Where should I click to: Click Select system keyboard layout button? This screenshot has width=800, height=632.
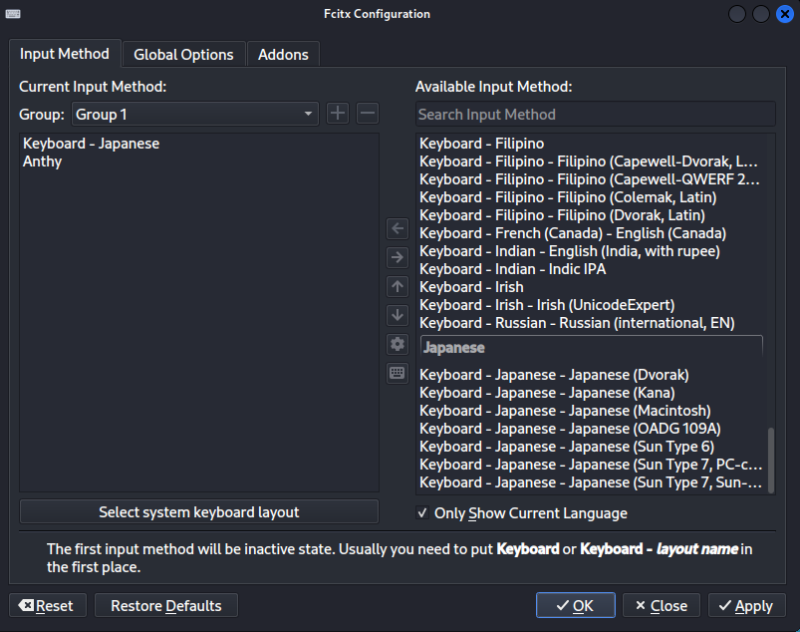point(199,512)
